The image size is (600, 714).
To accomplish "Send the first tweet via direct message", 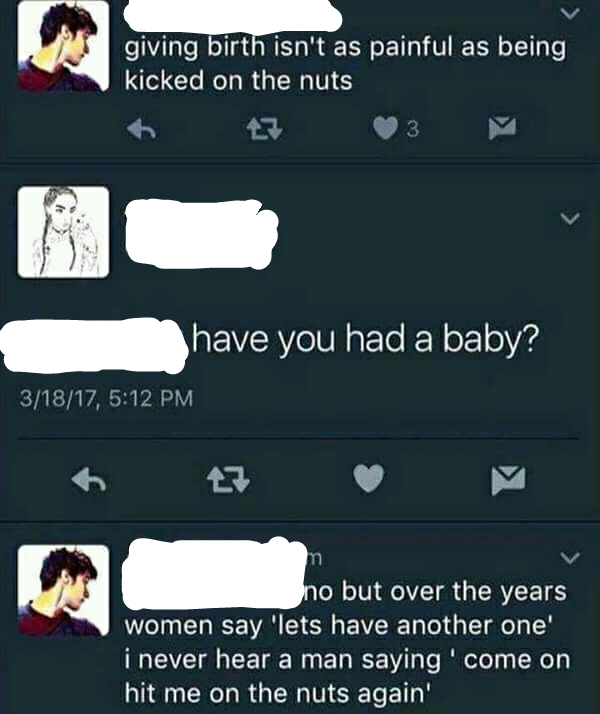I will click(502, 128).
